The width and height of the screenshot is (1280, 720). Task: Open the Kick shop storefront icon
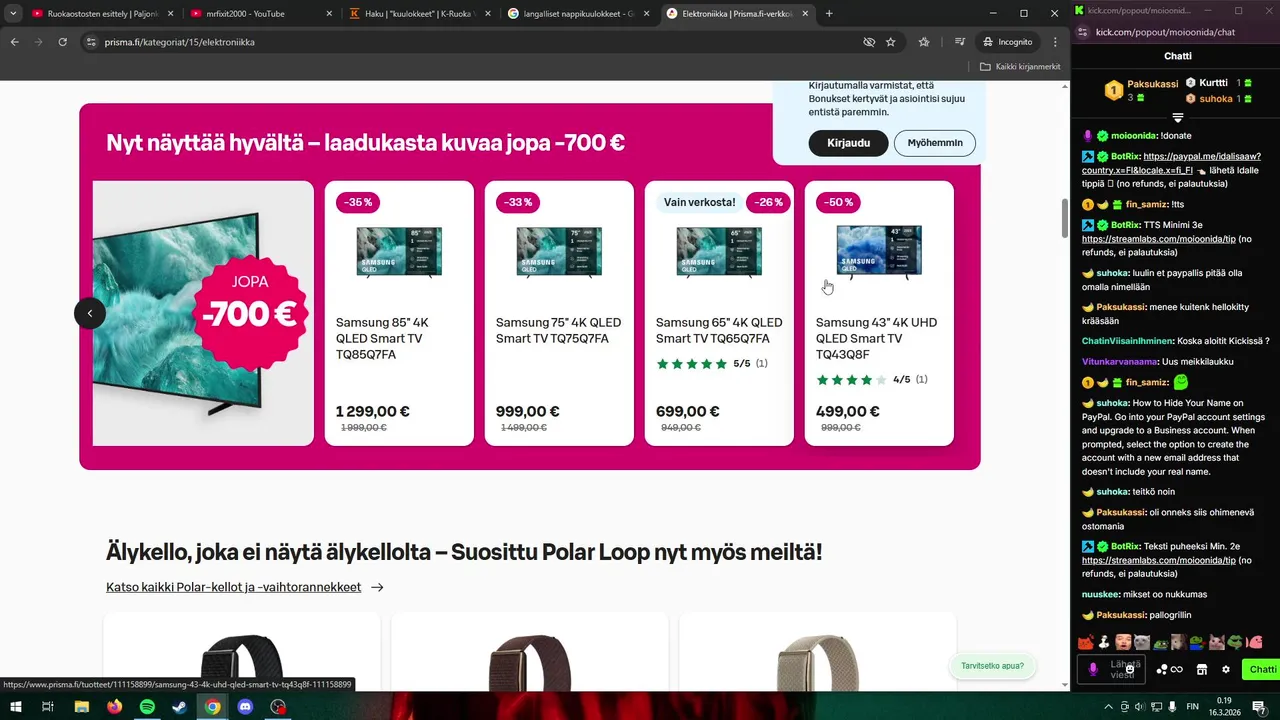click(1202, 669)
